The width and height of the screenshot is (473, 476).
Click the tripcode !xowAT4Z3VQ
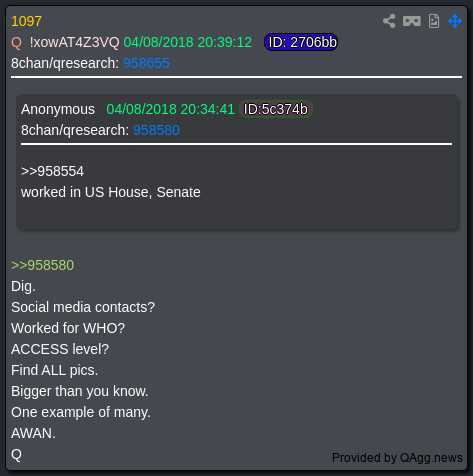[x=74, y=42]
